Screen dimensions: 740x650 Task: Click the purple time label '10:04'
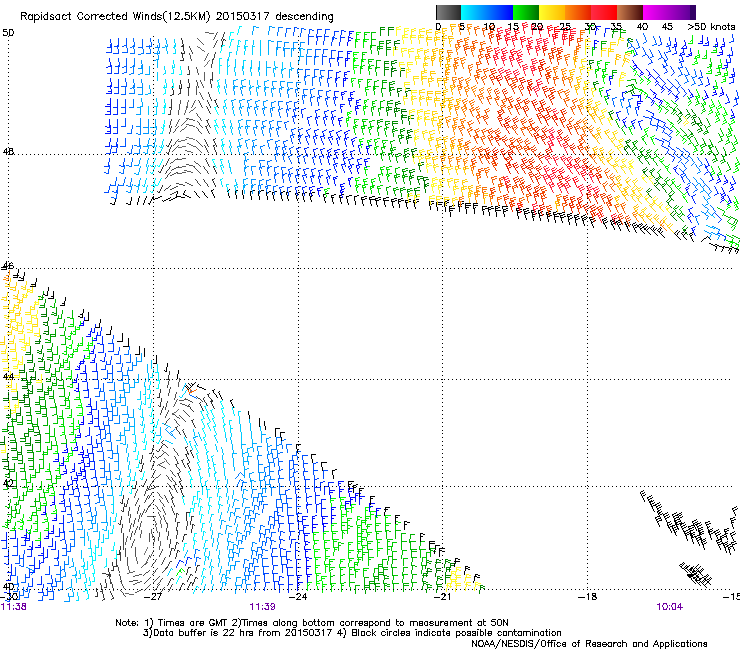pos(669,607)
